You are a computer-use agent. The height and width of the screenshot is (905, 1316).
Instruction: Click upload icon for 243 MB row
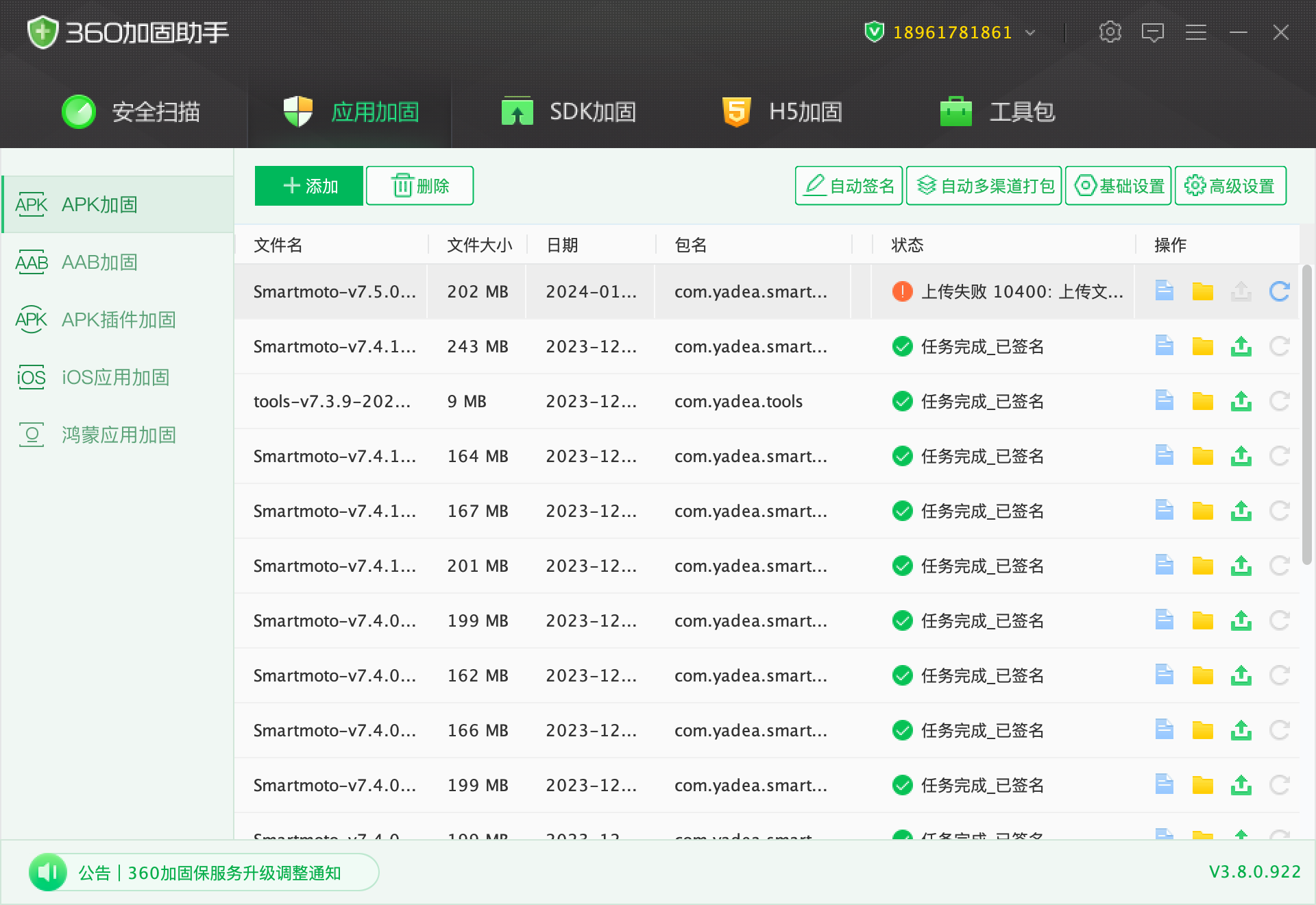[1241, 346]
